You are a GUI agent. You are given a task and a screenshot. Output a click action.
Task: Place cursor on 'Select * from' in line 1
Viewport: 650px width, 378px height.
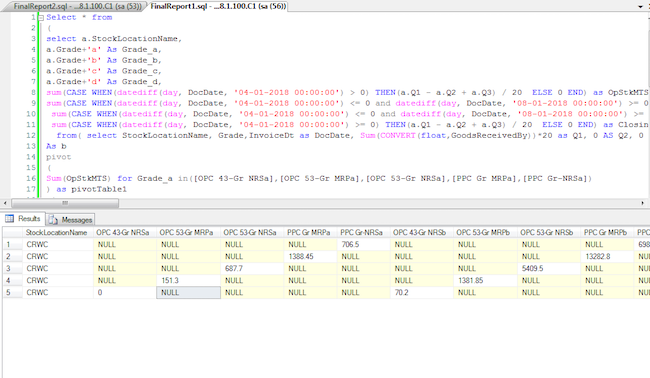pos(79,17)
